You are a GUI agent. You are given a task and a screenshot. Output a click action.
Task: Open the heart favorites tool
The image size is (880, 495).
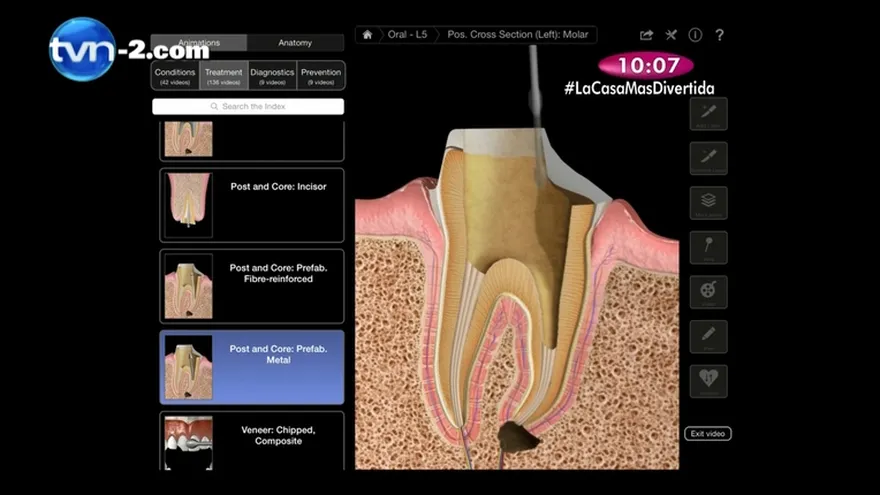coord(708,381)
